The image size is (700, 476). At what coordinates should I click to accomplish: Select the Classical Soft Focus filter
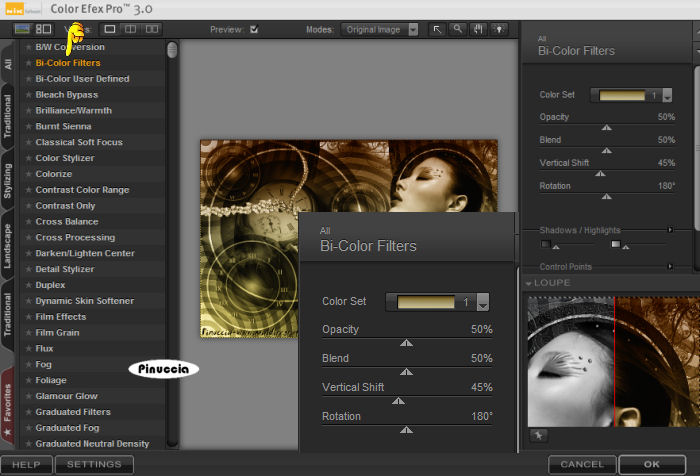click(x=79, y=142)
